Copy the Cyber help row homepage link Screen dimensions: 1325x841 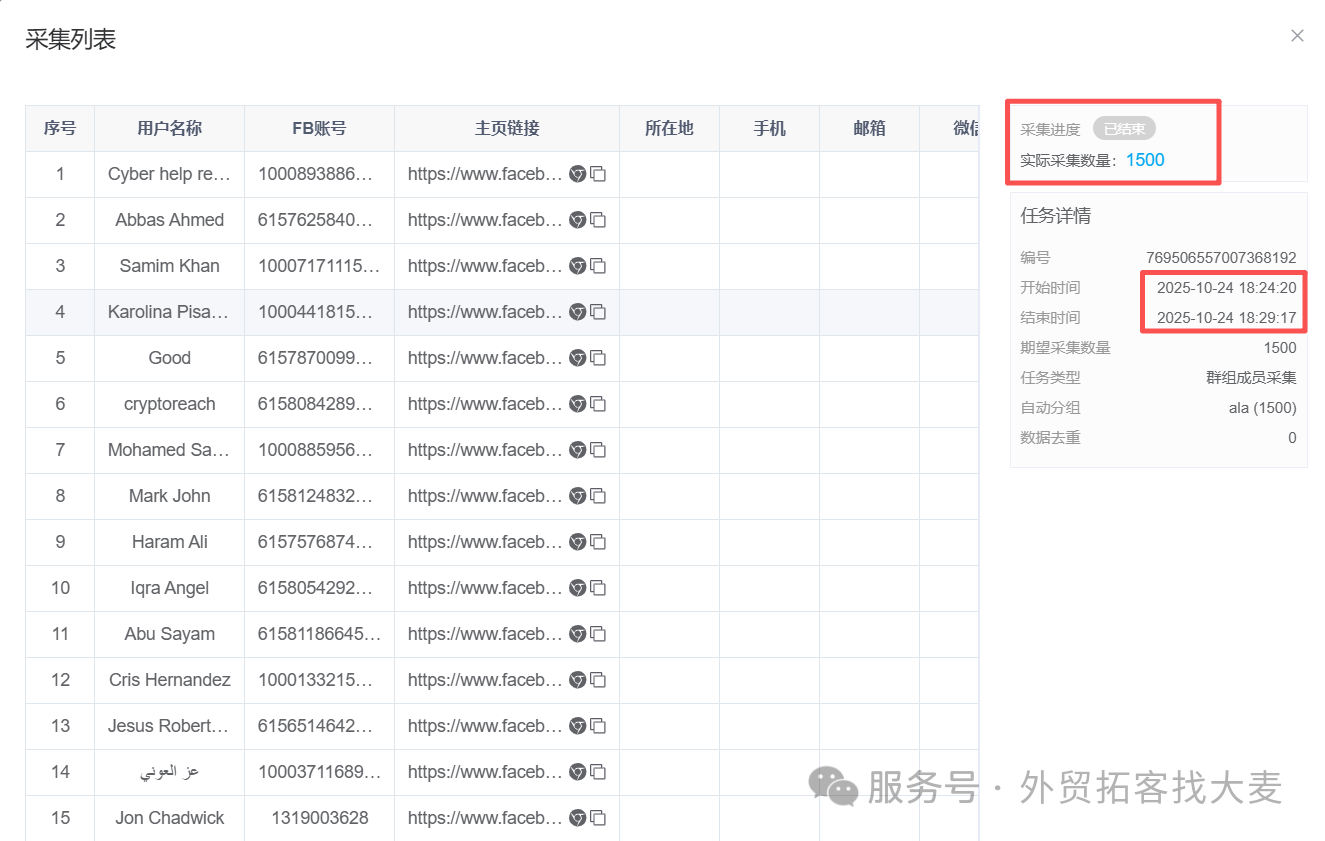(x=598, y=174)
